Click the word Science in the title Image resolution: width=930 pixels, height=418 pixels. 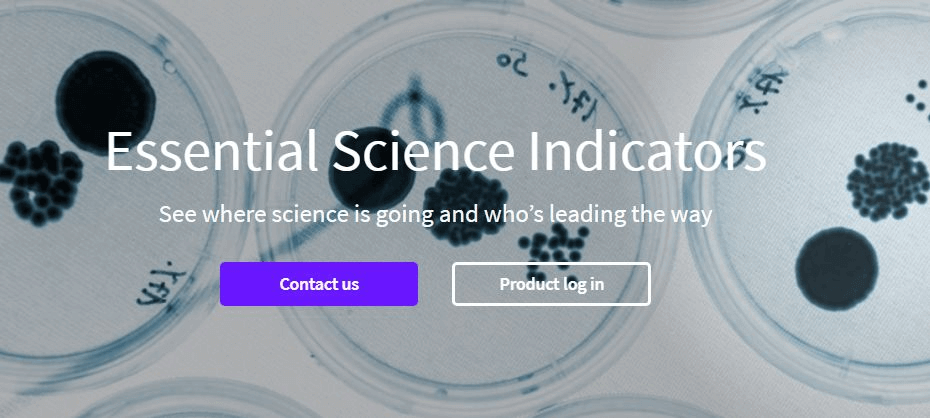[423, 151]
